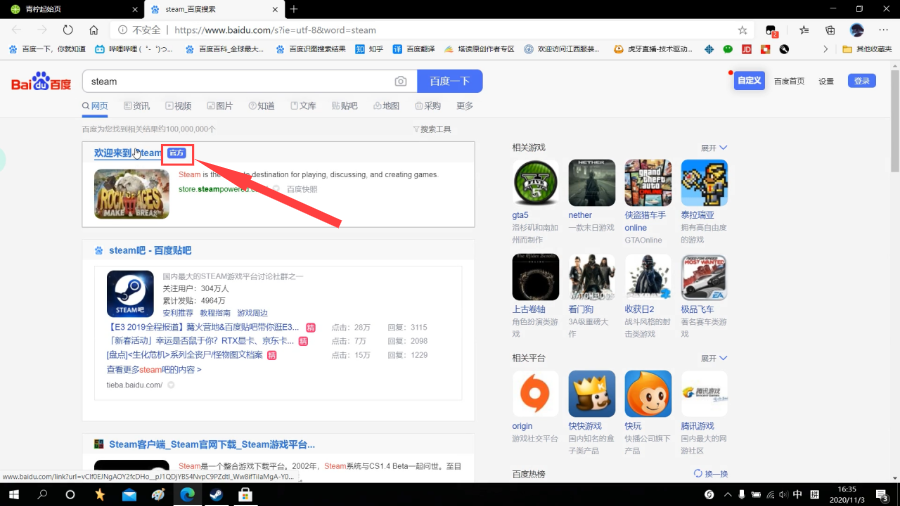
Task: Add page to favorites star icon
Action: click(x=742, y=30)
